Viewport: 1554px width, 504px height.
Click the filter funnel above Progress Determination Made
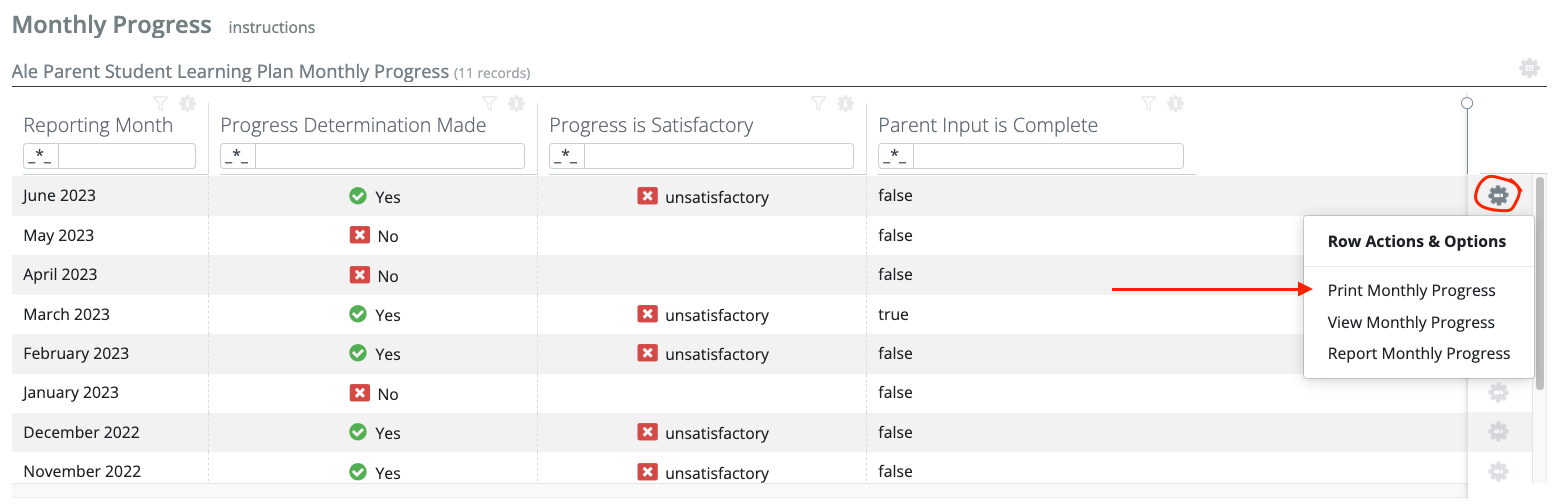489,103
